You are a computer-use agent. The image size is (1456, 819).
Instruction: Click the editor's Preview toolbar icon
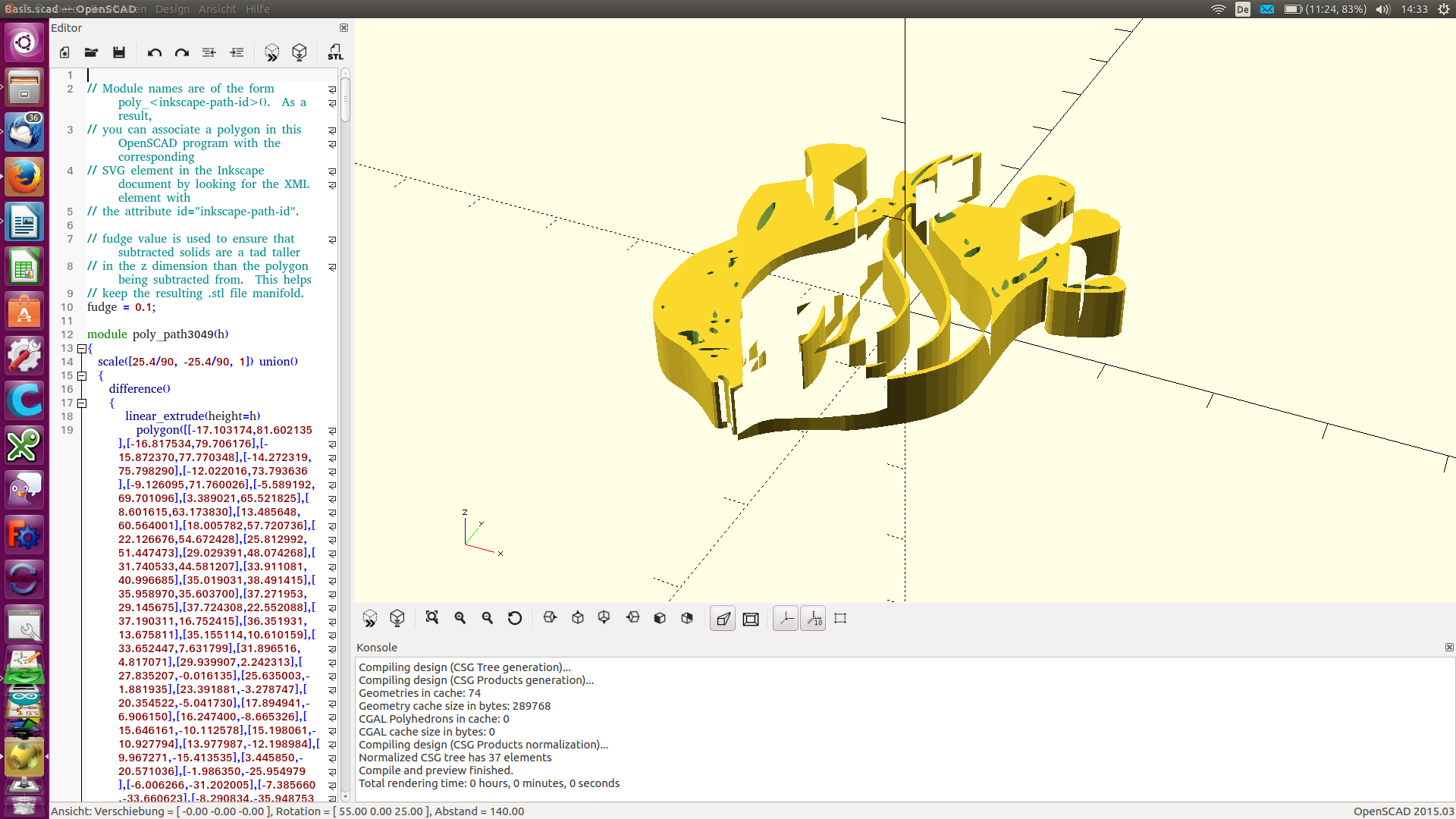click(x=271, y=52)
